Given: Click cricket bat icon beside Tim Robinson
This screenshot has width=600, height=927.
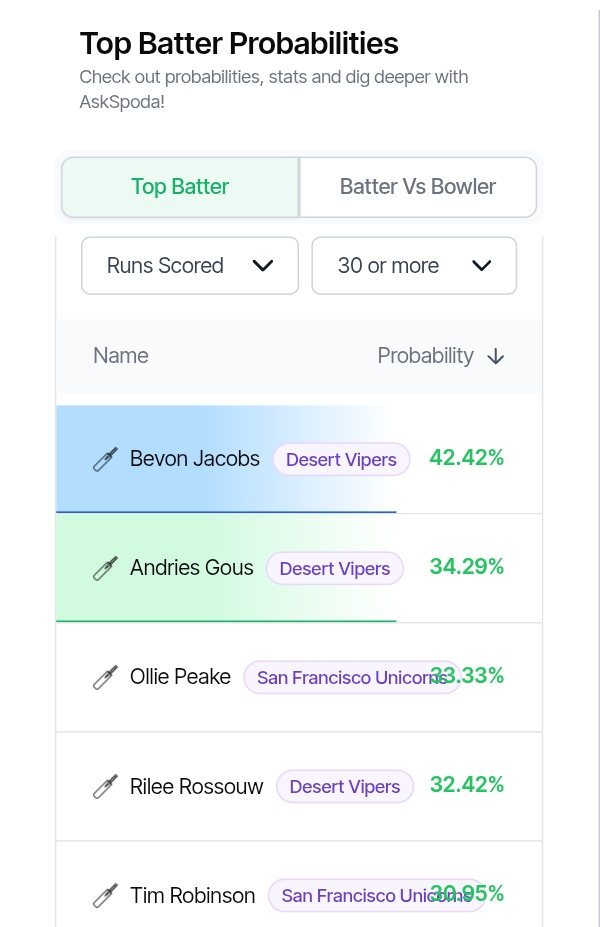Looking at the screenshot, I should [x=105, y=895].
